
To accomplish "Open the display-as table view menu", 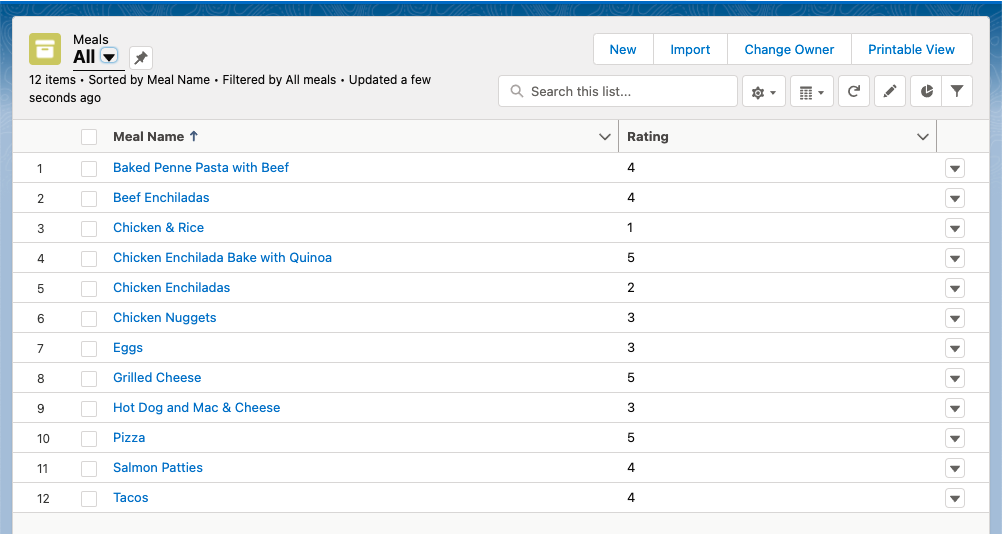I will (x=811, y=92).
